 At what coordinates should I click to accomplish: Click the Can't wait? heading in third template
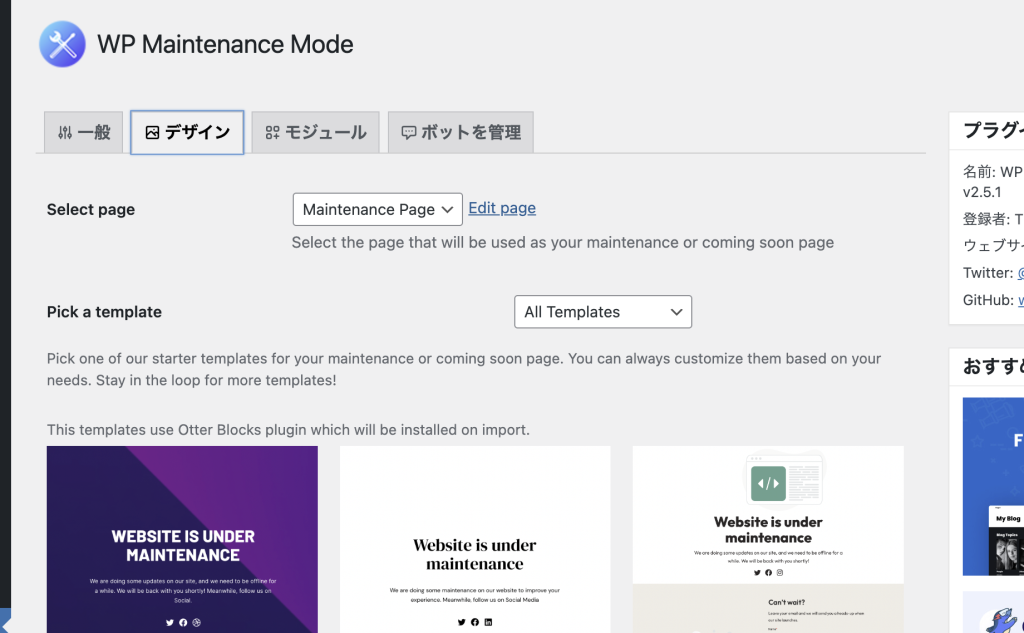[x=786, y=602]
